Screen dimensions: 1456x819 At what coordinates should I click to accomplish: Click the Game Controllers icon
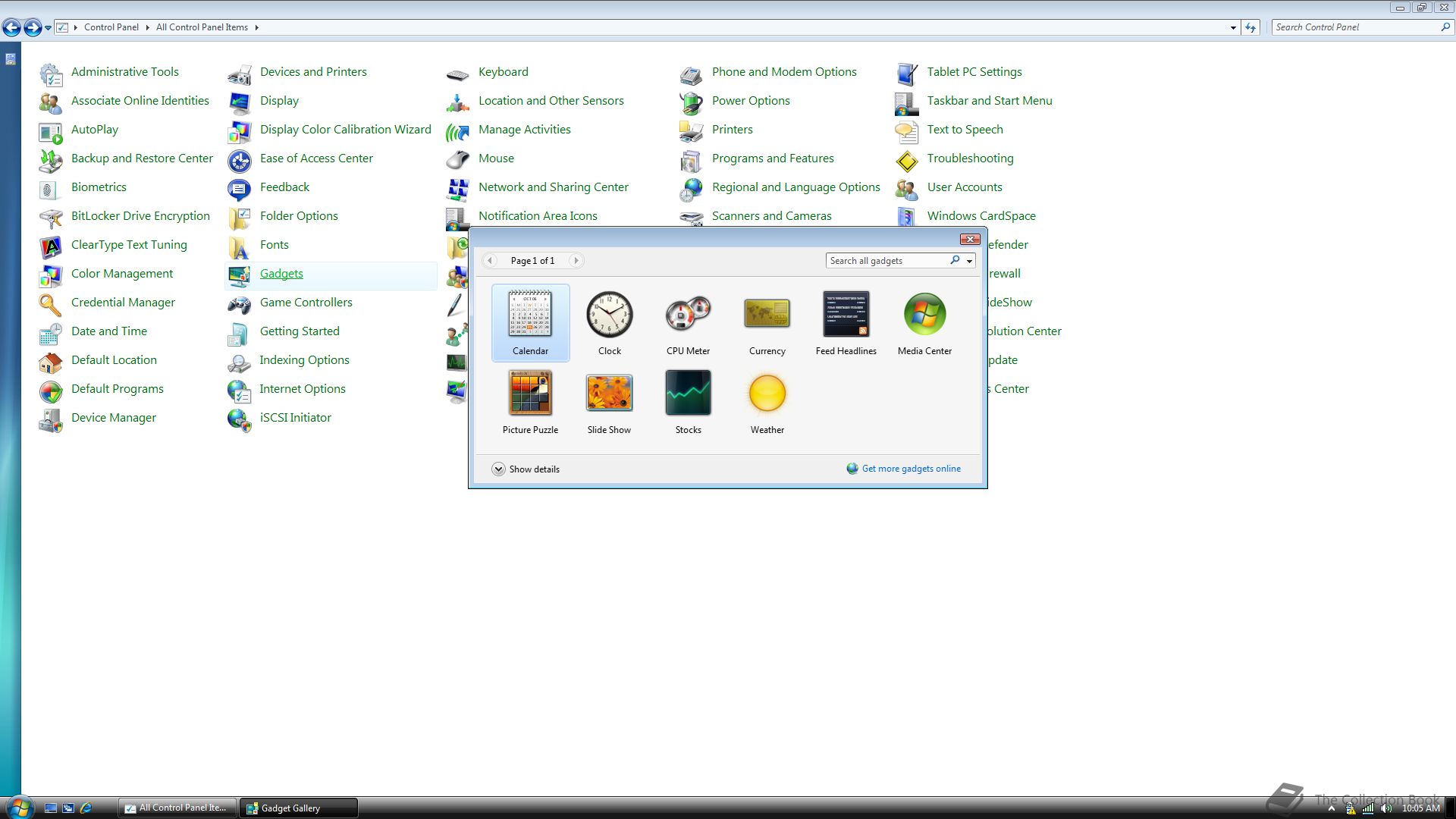pos(240,304)
